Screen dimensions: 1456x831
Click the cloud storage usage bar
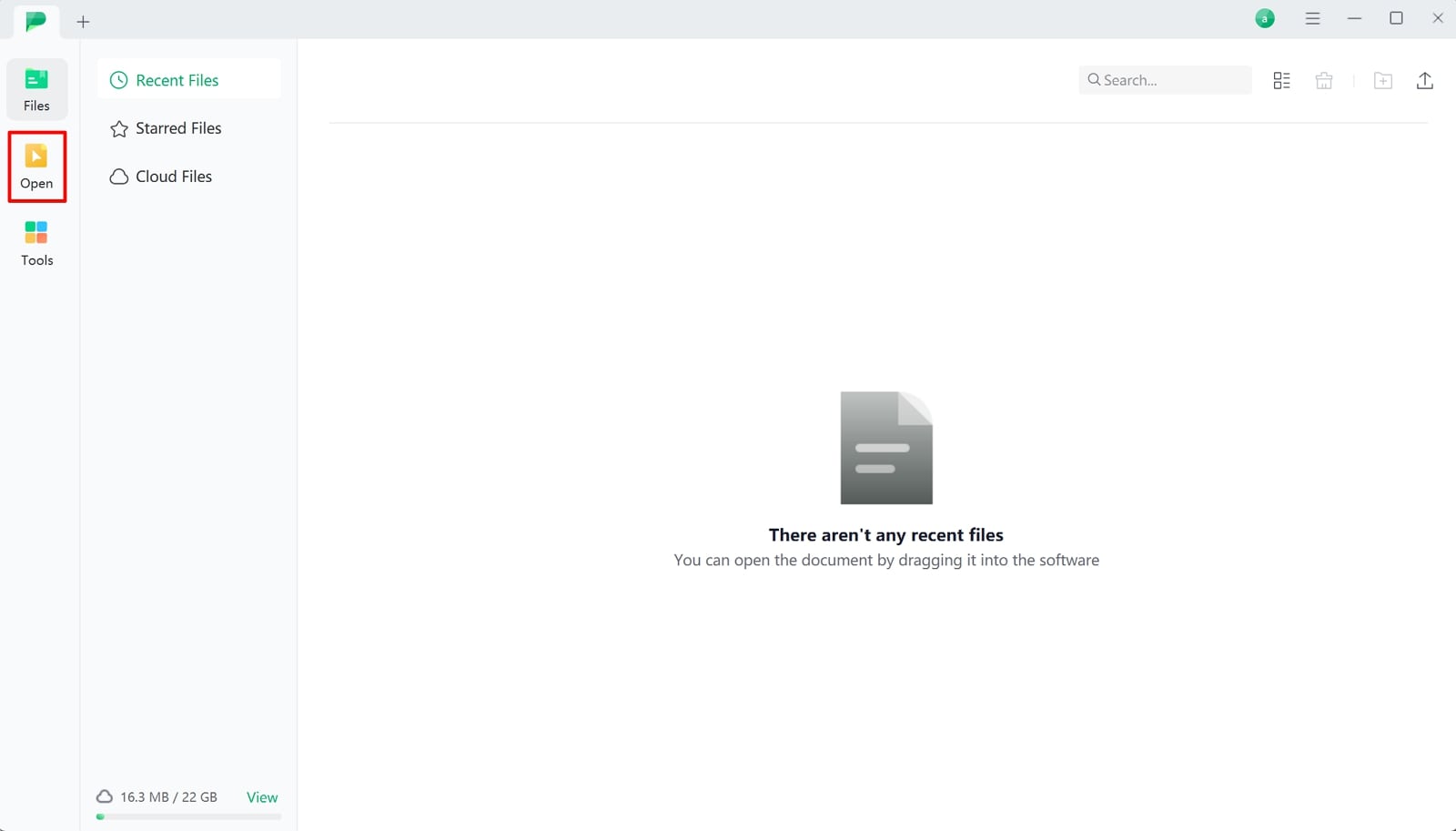(x=188, y=816)
